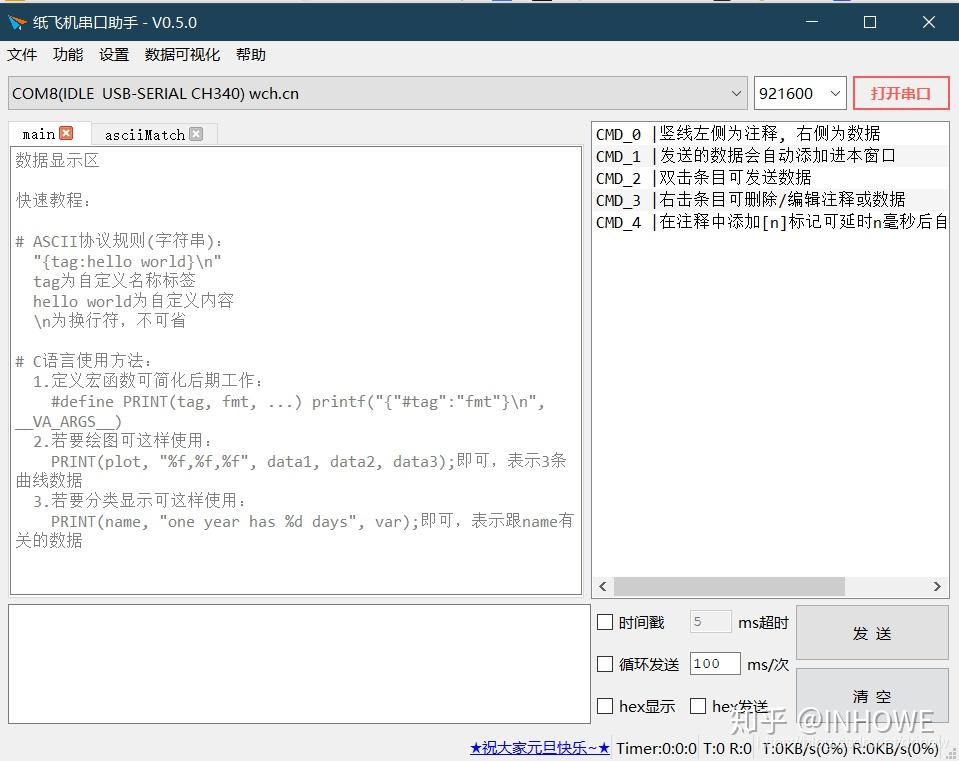
Task: Click the 数据显示区 data display area
Action: 296,370
